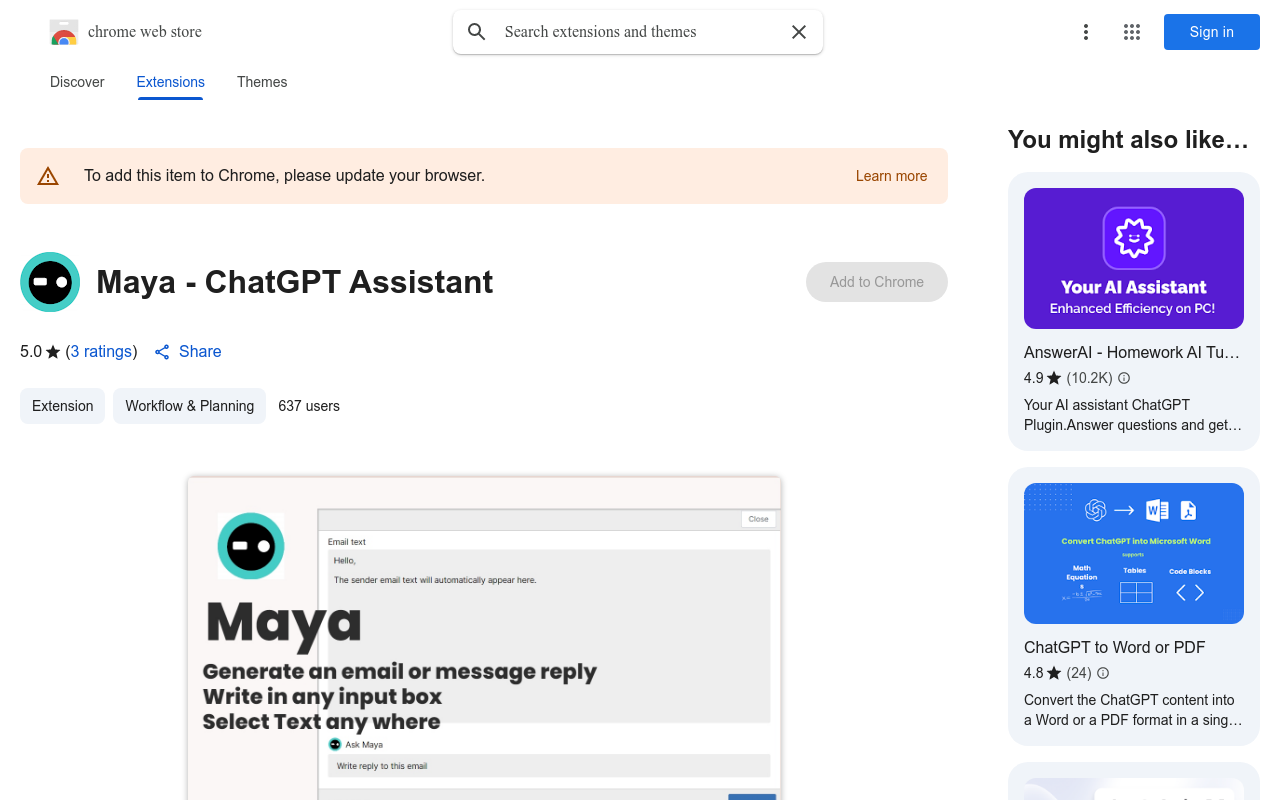
Task: Open AnswerAI - Homework AI Tutor title
Action: 1132,352
